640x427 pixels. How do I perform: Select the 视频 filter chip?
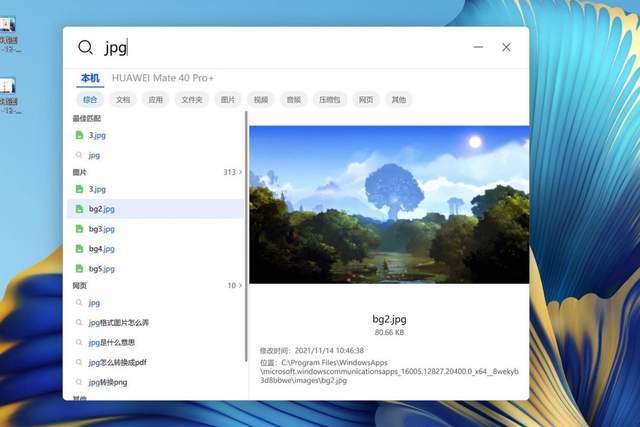pos(260,100)
